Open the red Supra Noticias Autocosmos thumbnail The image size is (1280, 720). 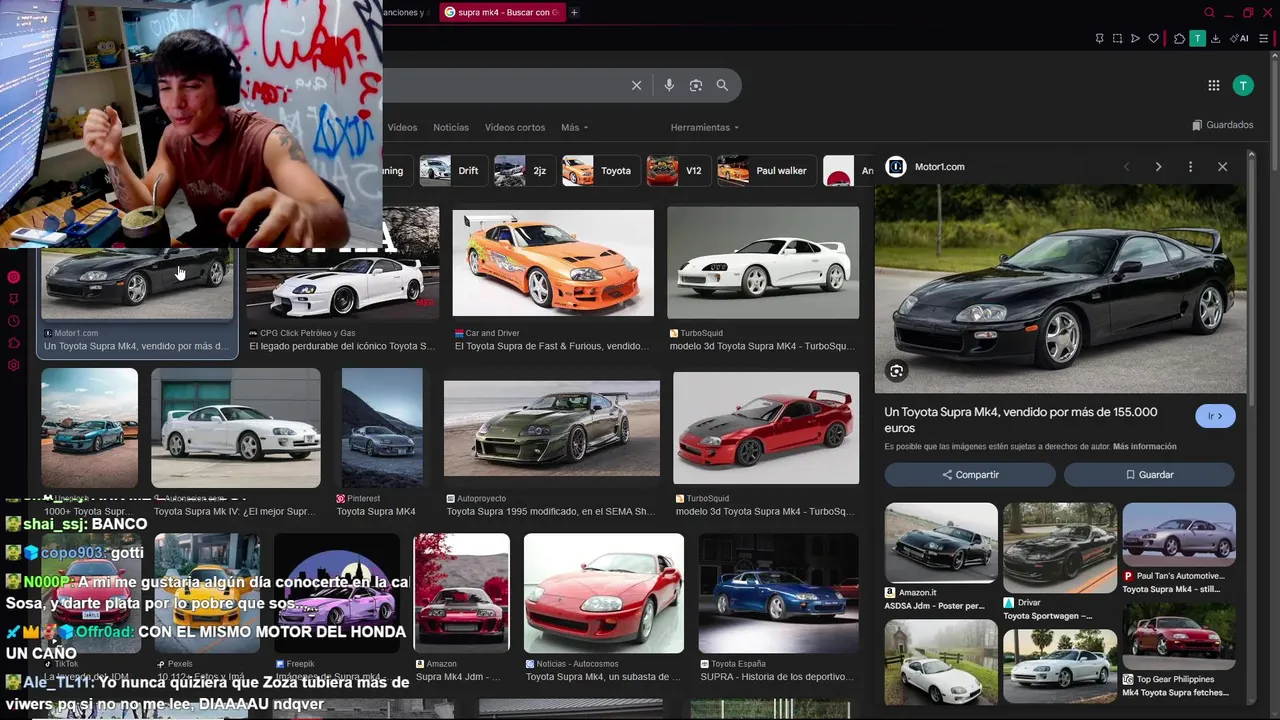point(604,593)
